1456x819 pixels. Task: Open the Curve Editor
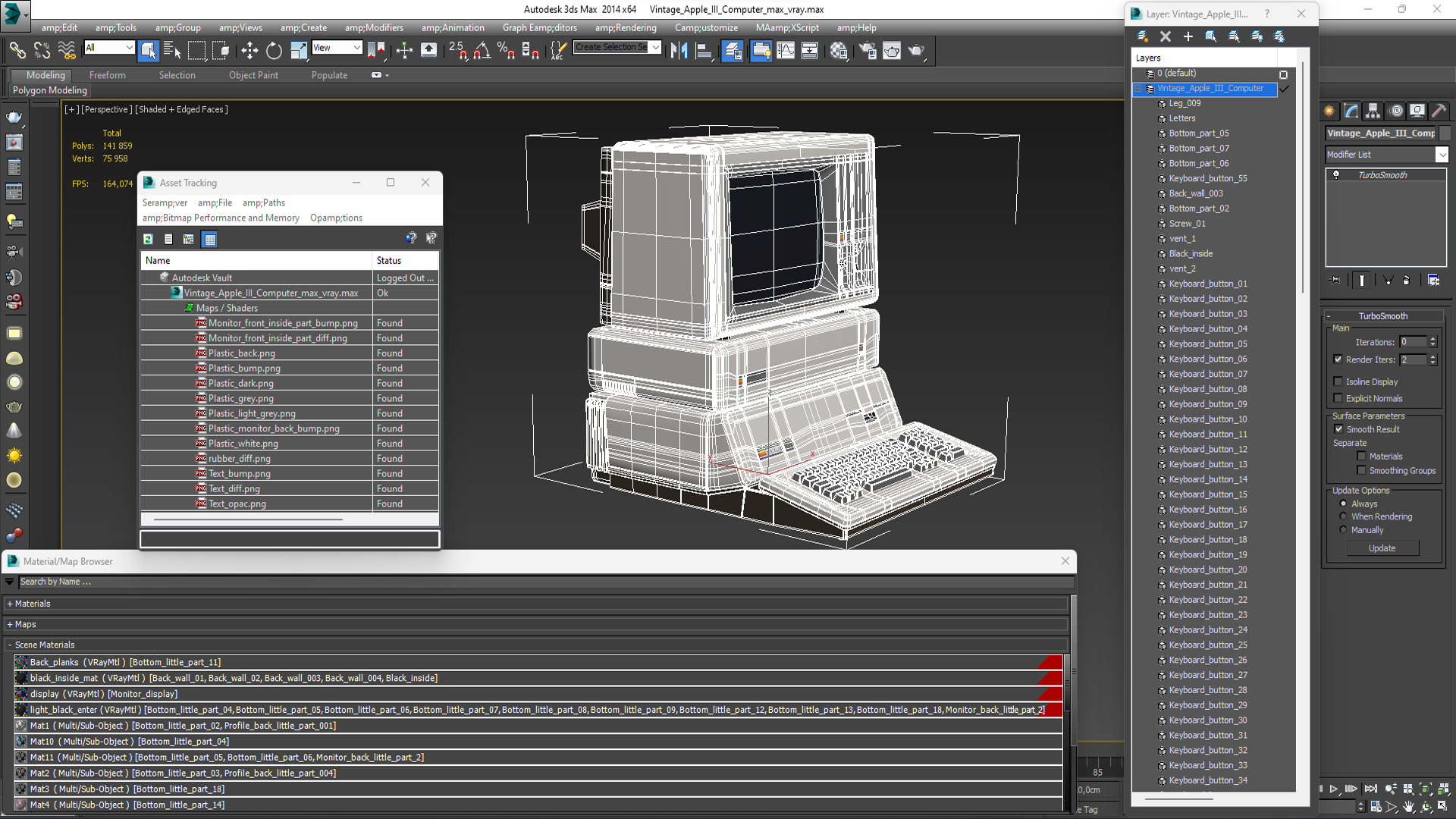[x=786, y=51]
